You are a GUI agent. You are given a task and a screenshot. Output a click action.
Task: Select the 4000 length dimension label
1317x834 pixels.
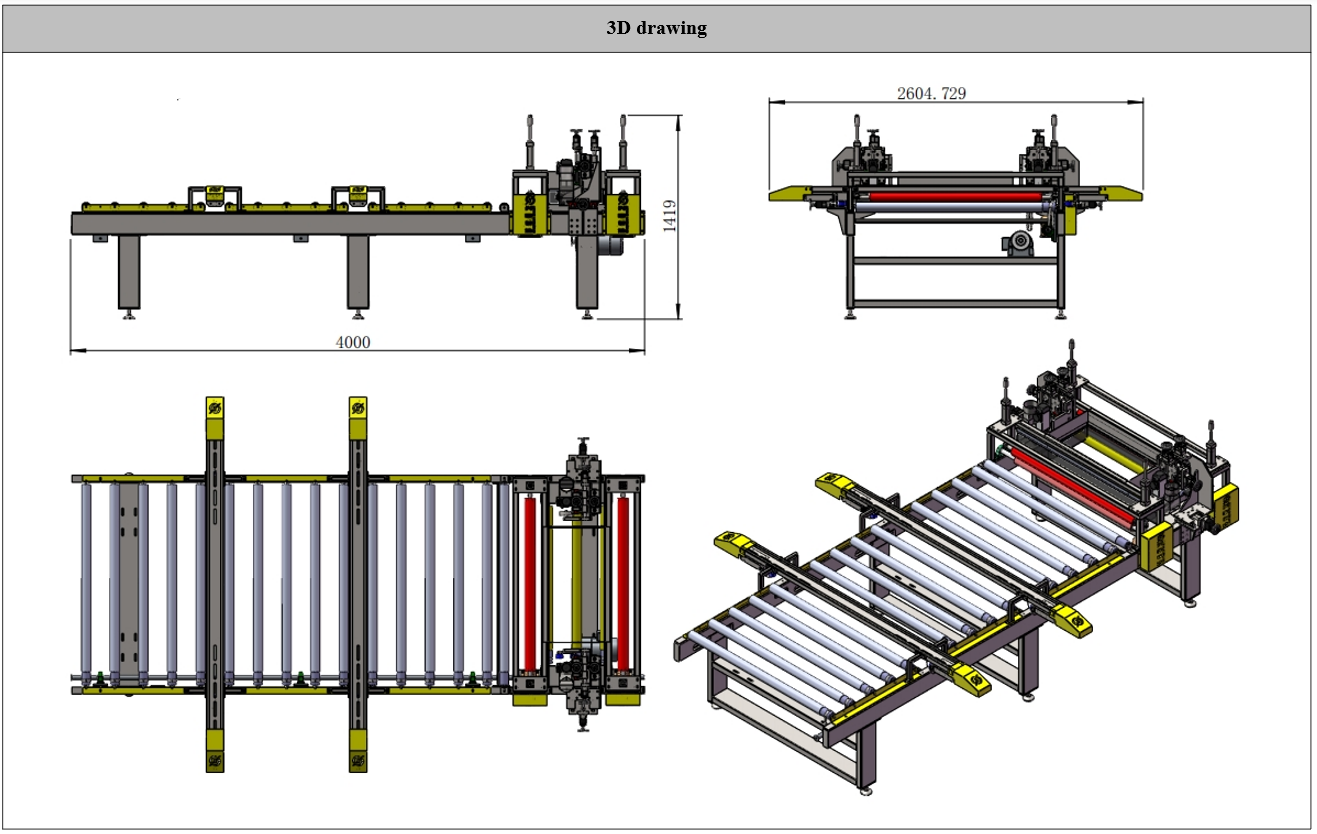point(352,342)
